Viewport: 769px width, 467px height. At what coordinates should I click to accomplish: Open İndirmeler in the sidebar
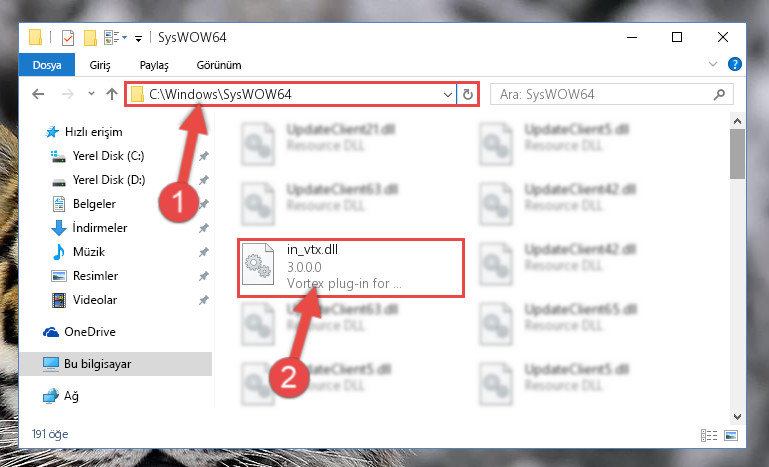[x=100, y=228]
